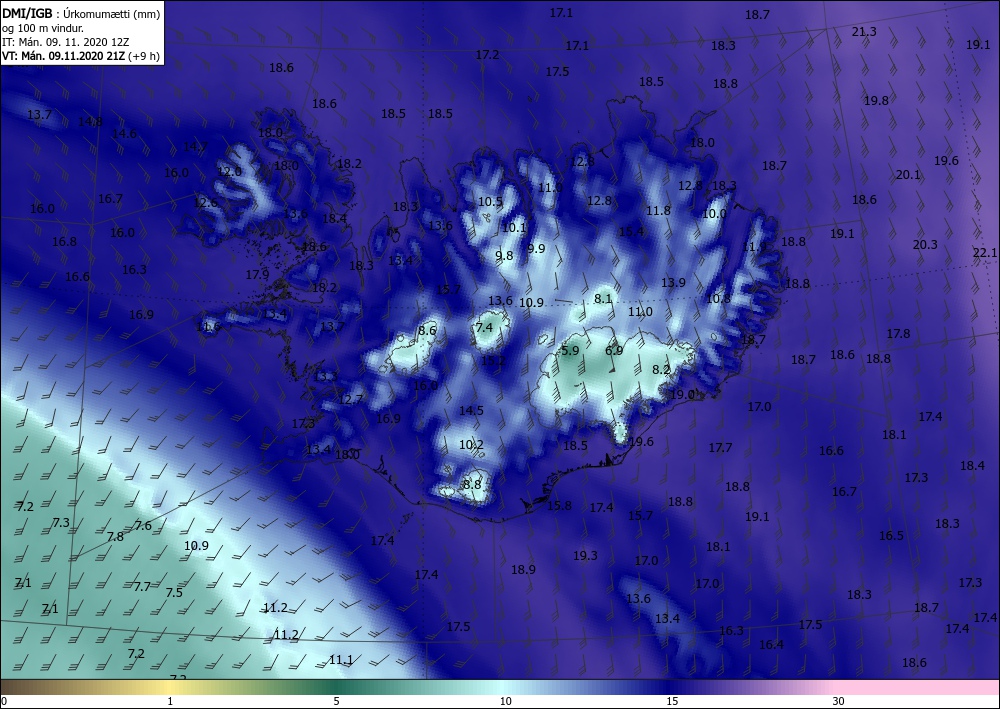Click the 14.8 value label
The image size is (1000, 709).
(x=90, y=122)
